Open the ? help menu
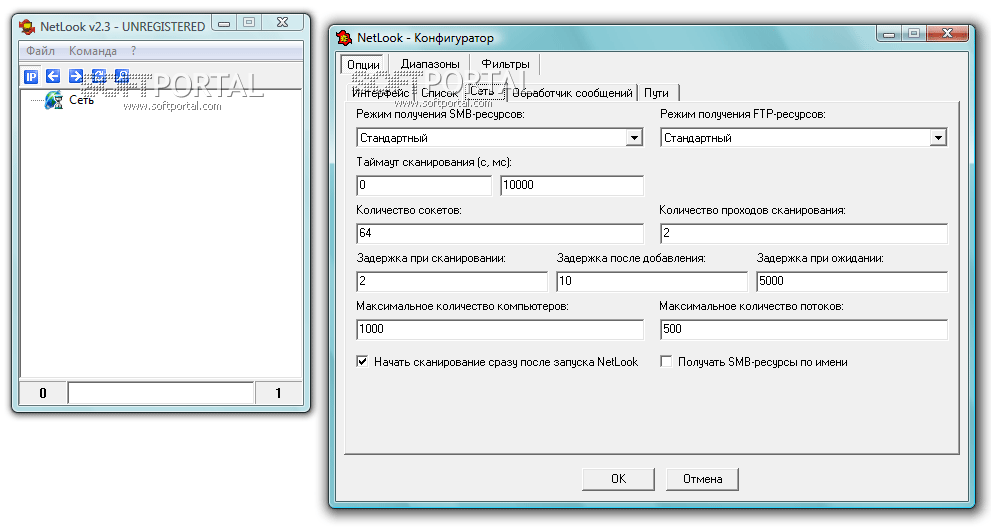This screenshot has height=528, width=991. [133, 51]
